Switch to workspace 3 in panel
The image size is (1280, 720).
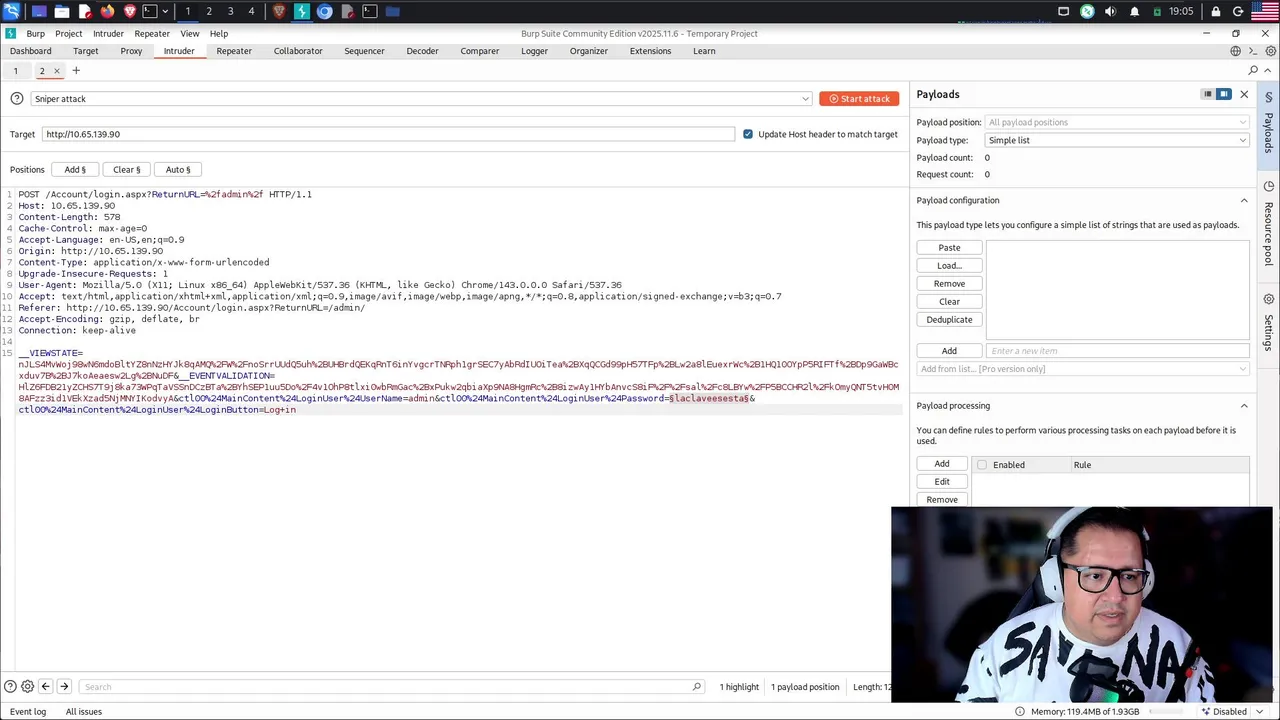[x=230, y=11]
